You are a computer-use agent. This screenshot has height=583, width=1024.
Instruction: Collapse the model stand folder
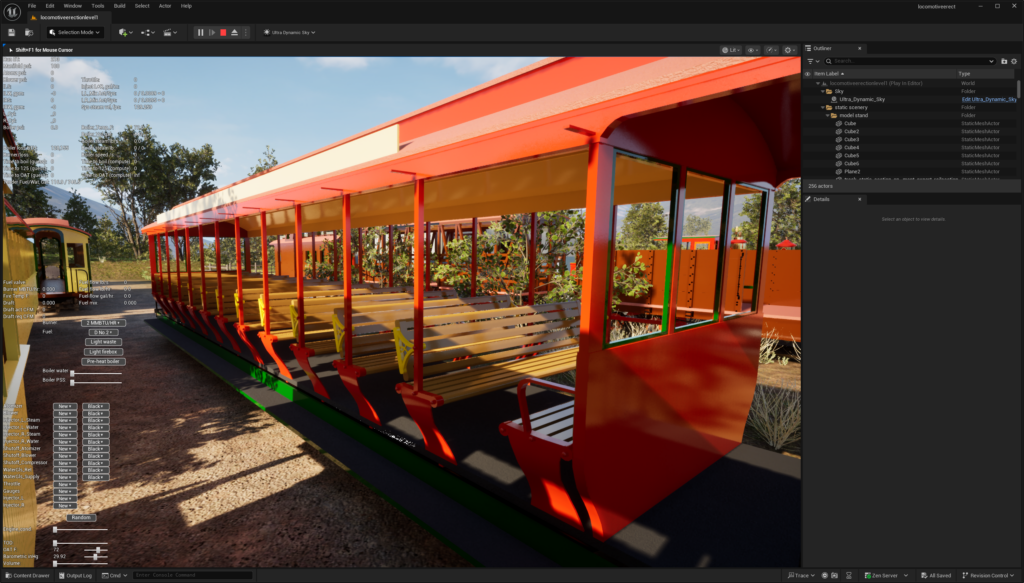point(829,115)
